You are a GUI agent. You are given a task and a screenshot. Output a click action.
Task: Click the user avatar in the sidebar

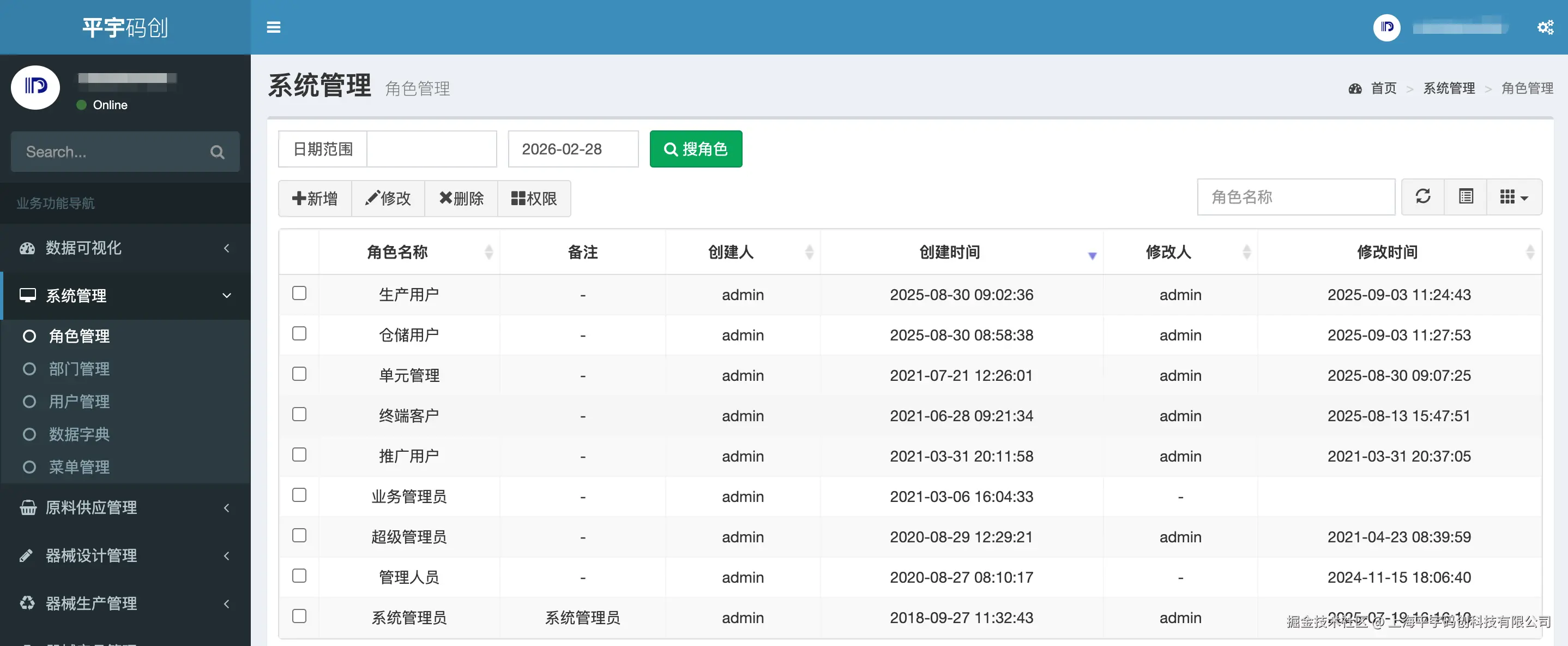click(x=35, y=87)
